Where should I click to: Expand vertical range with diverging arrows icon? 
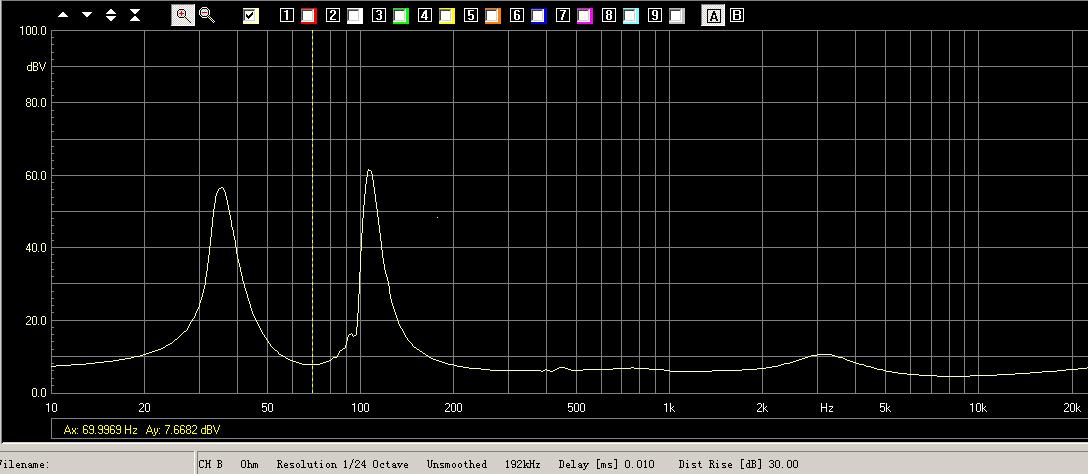pos(110,16)
